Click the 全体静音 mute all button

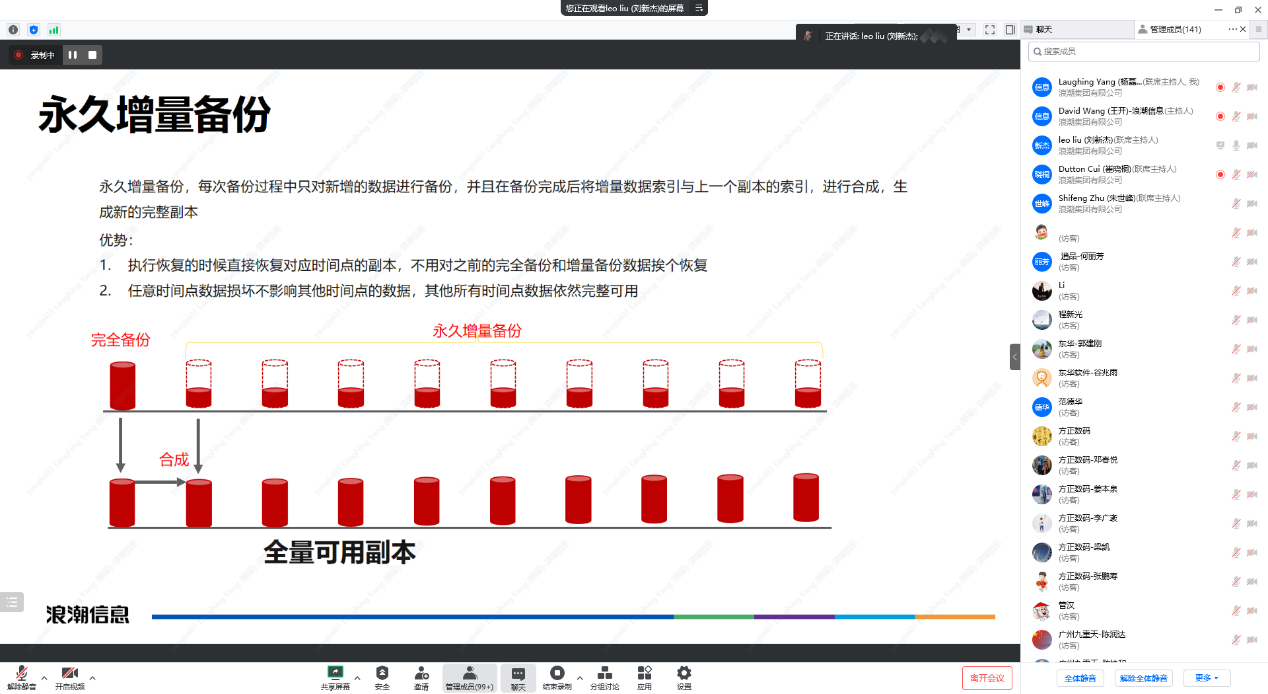click(x=1080, y=678)
